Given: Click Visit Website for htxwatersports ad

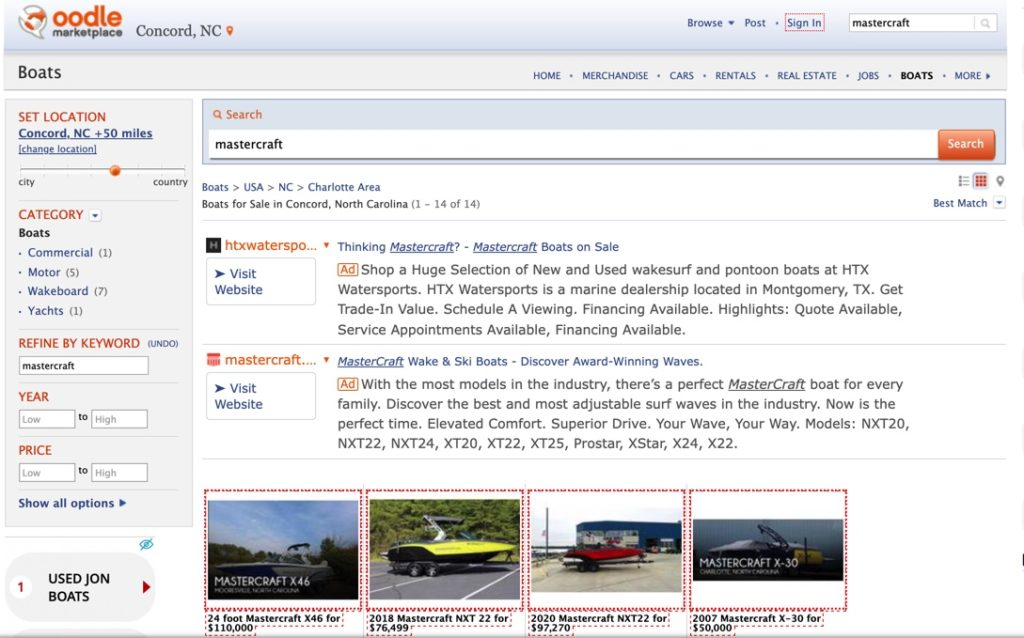Looking at the screenshot, I should (261, 281).
